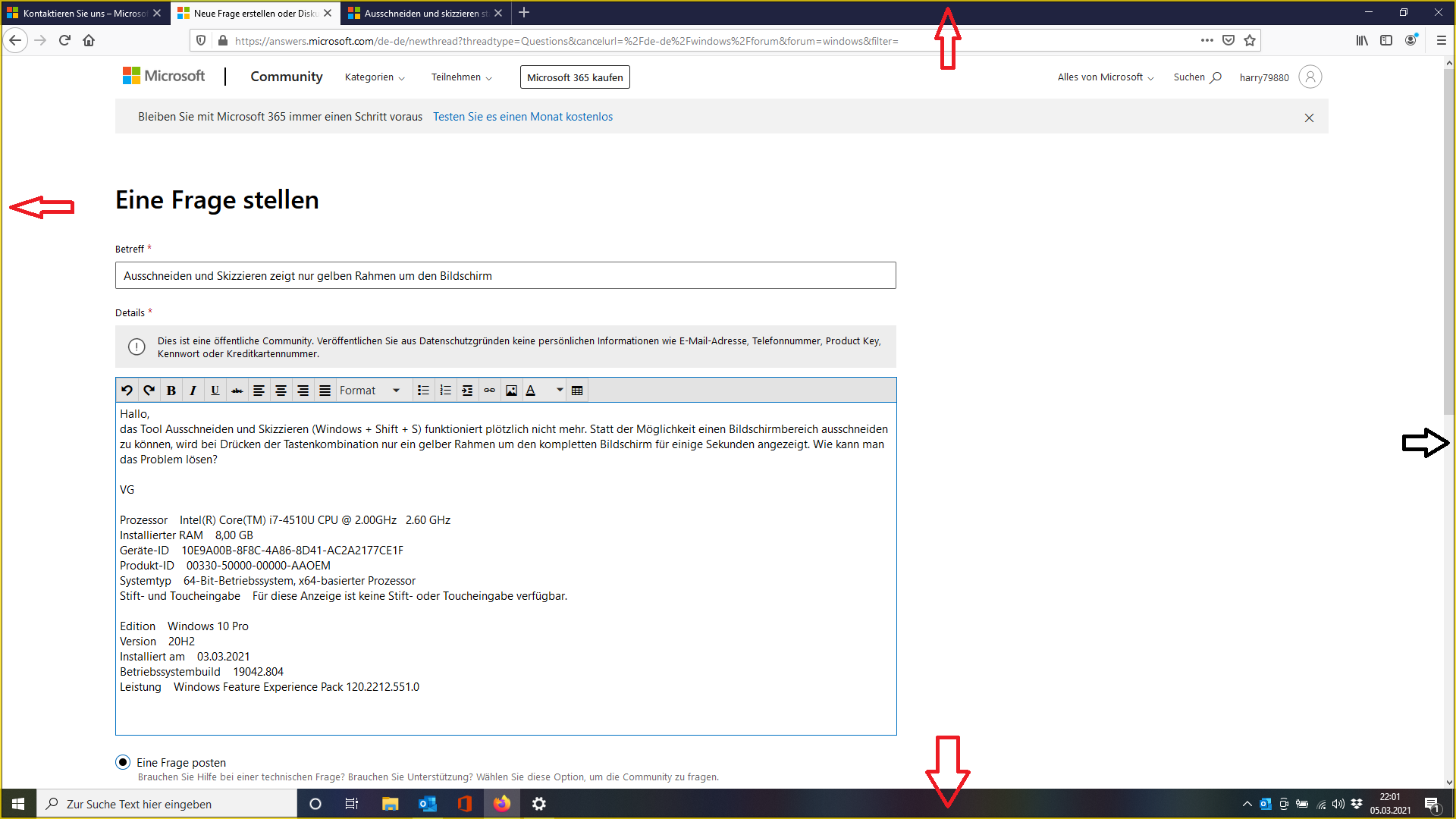Click inside the Details text area

click(x=506, y=568)
